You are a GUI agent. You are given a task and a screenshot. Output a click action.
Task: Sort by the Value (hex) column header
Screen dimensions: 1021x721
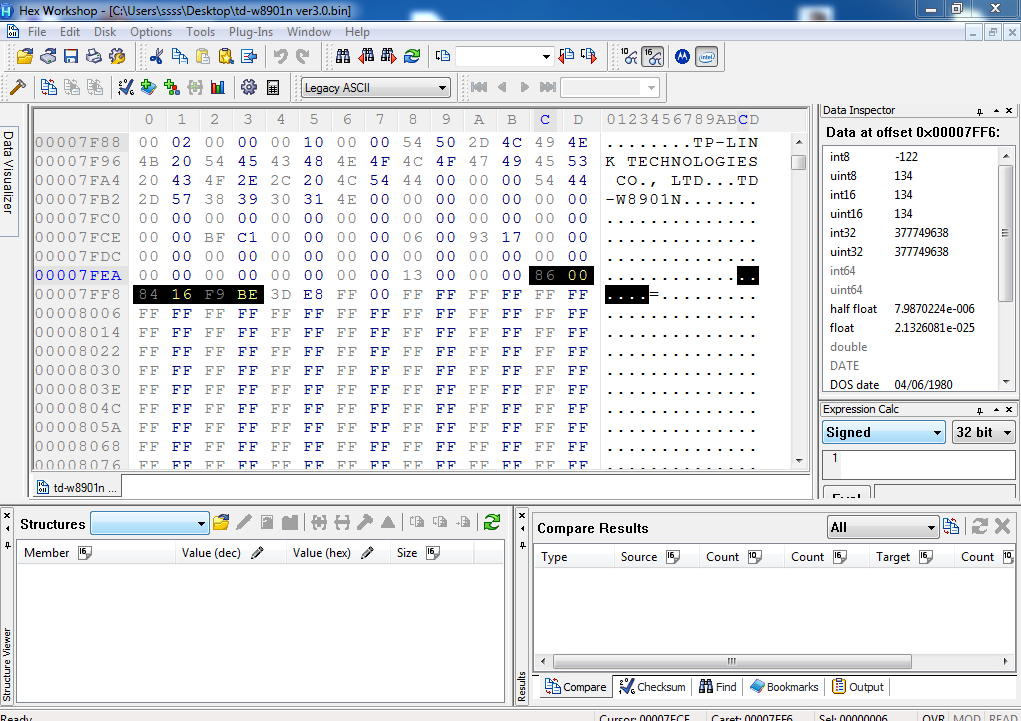coord(338,553)
